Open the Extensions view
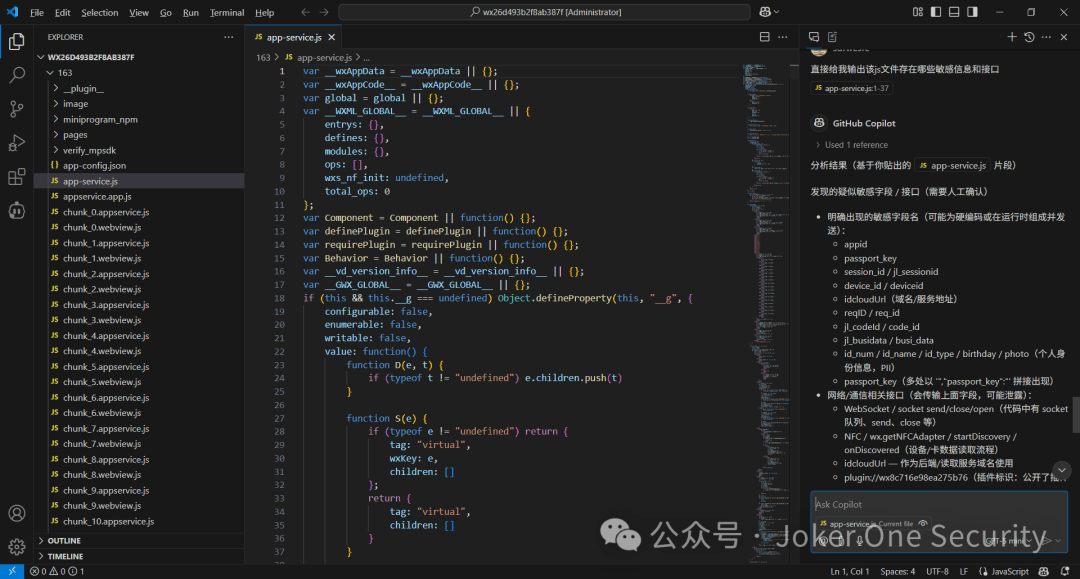The image size is (1080, 579). 16,177
